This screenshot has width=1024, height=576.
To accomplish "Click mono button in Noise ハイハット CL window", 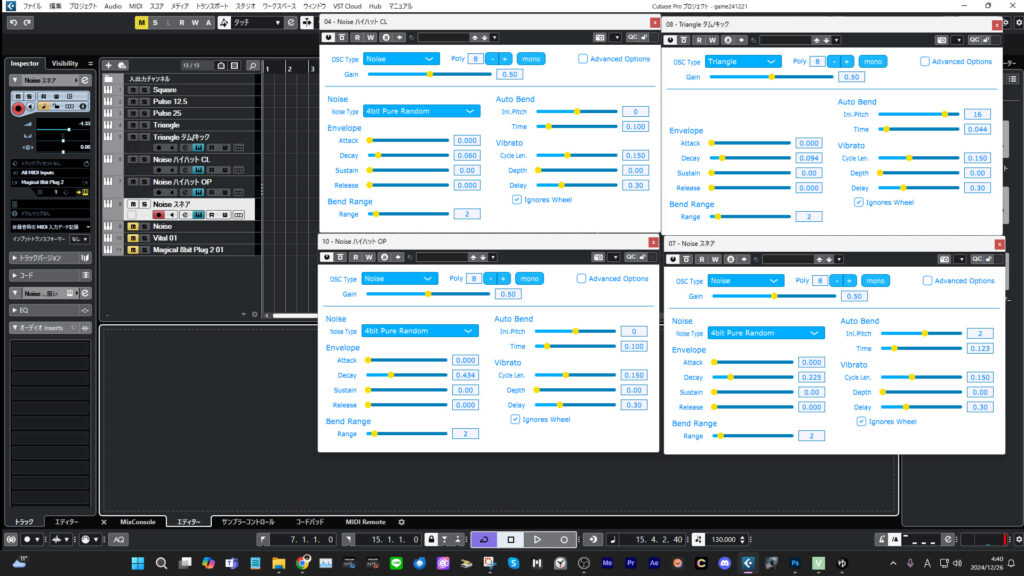I will (x=531, y=59).
